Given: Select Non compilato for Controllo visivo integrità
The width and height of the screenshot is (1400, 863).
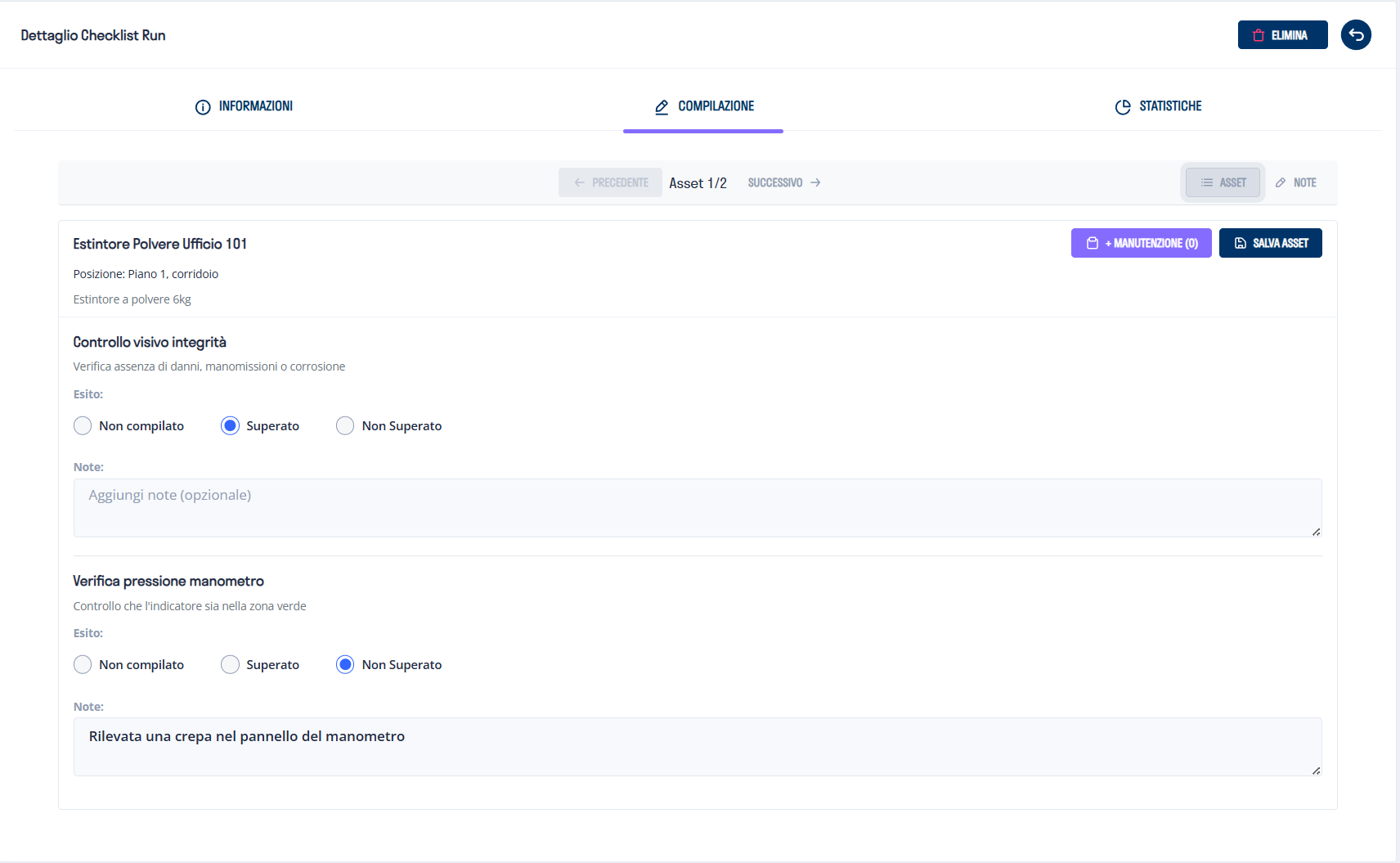Looking at the screenshot, I should 83,426.
